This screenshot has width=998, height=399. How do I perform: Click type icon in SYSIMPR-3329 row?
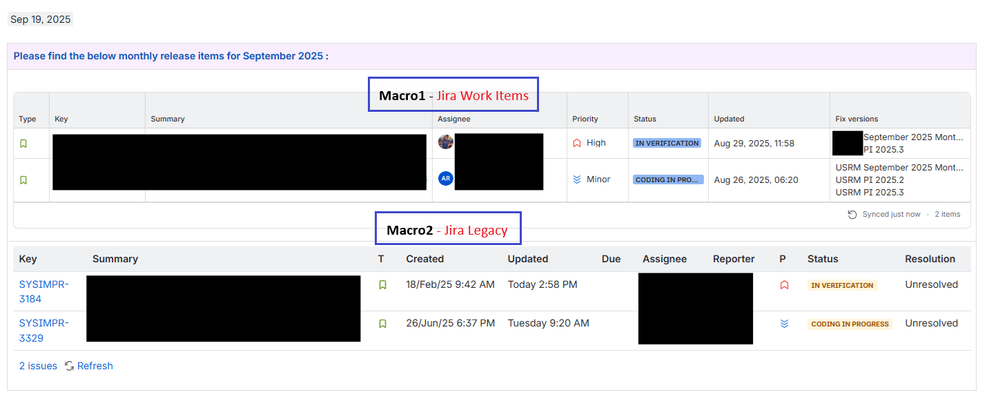pos(383,324)
